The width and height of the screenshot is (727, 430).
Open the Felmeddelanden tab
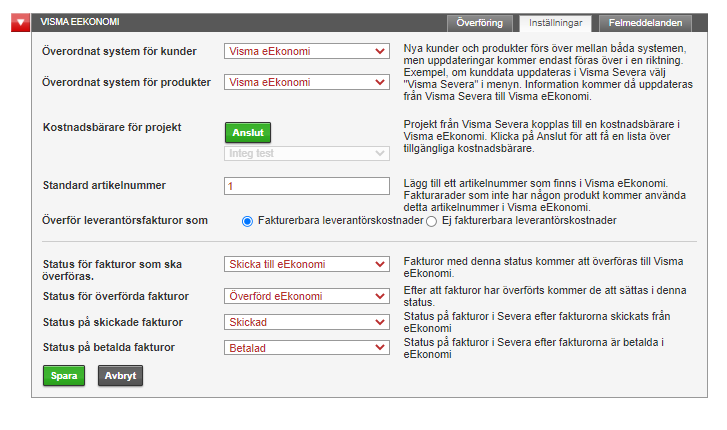645,23
